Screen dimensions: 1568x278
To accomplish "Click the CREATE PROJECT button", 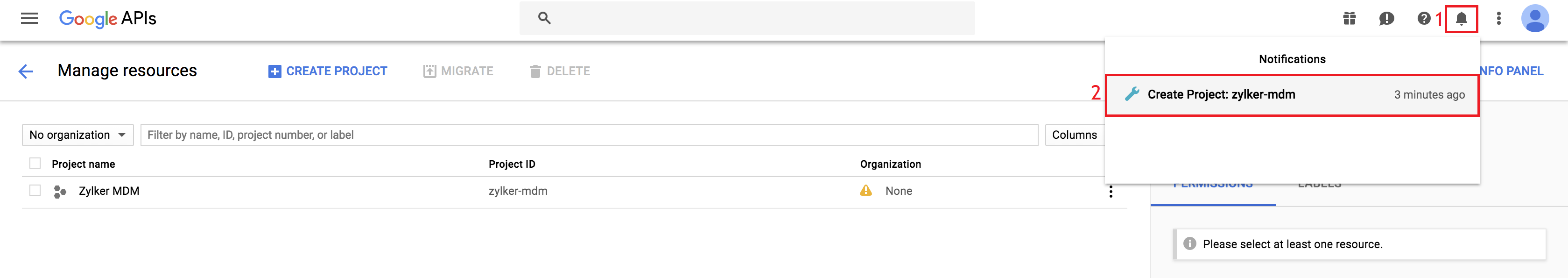I will click(328, 71).
